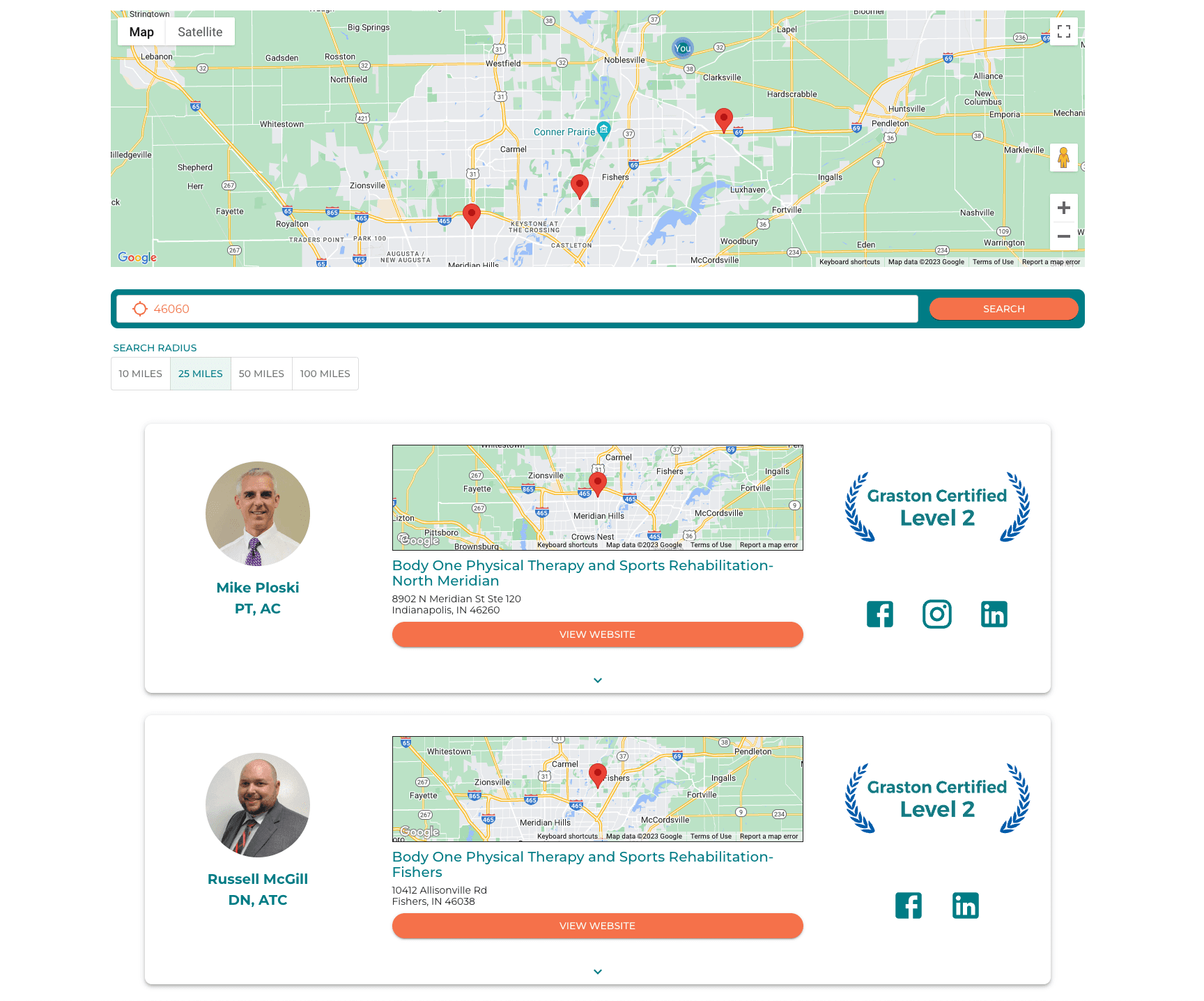Click the SEARCH RADIUS label

coord(155,348)
